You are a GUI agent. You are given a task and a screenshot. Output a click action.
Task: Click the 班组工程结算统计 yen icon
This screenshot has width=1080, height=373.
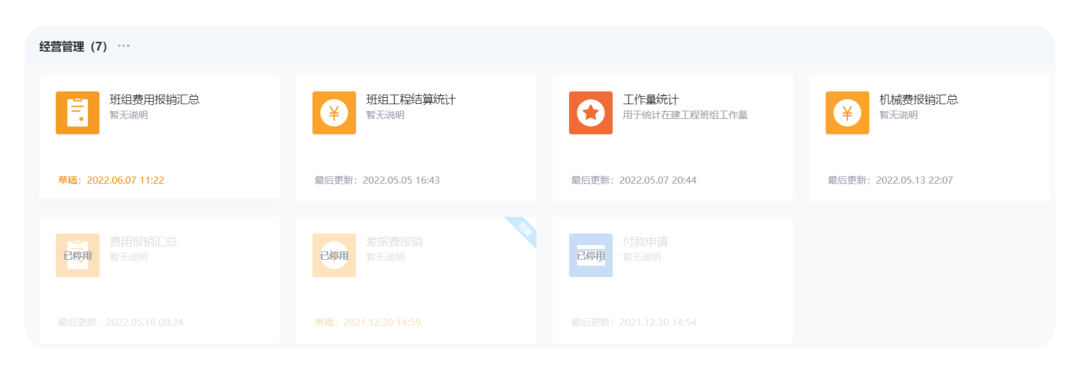tap(334, 113)
